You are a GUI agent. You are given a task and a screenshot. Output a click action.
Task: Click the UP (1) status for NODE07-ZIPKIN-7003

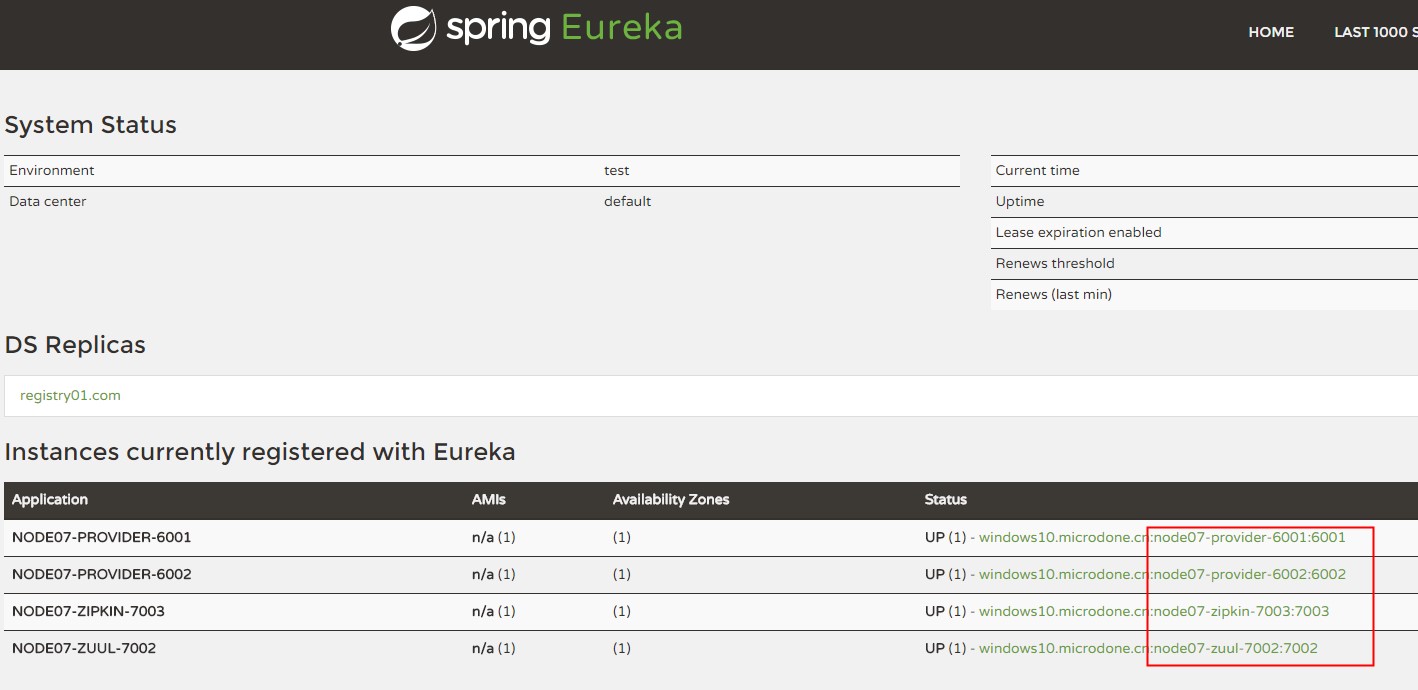pyautogui.click(x=946, y=611)
